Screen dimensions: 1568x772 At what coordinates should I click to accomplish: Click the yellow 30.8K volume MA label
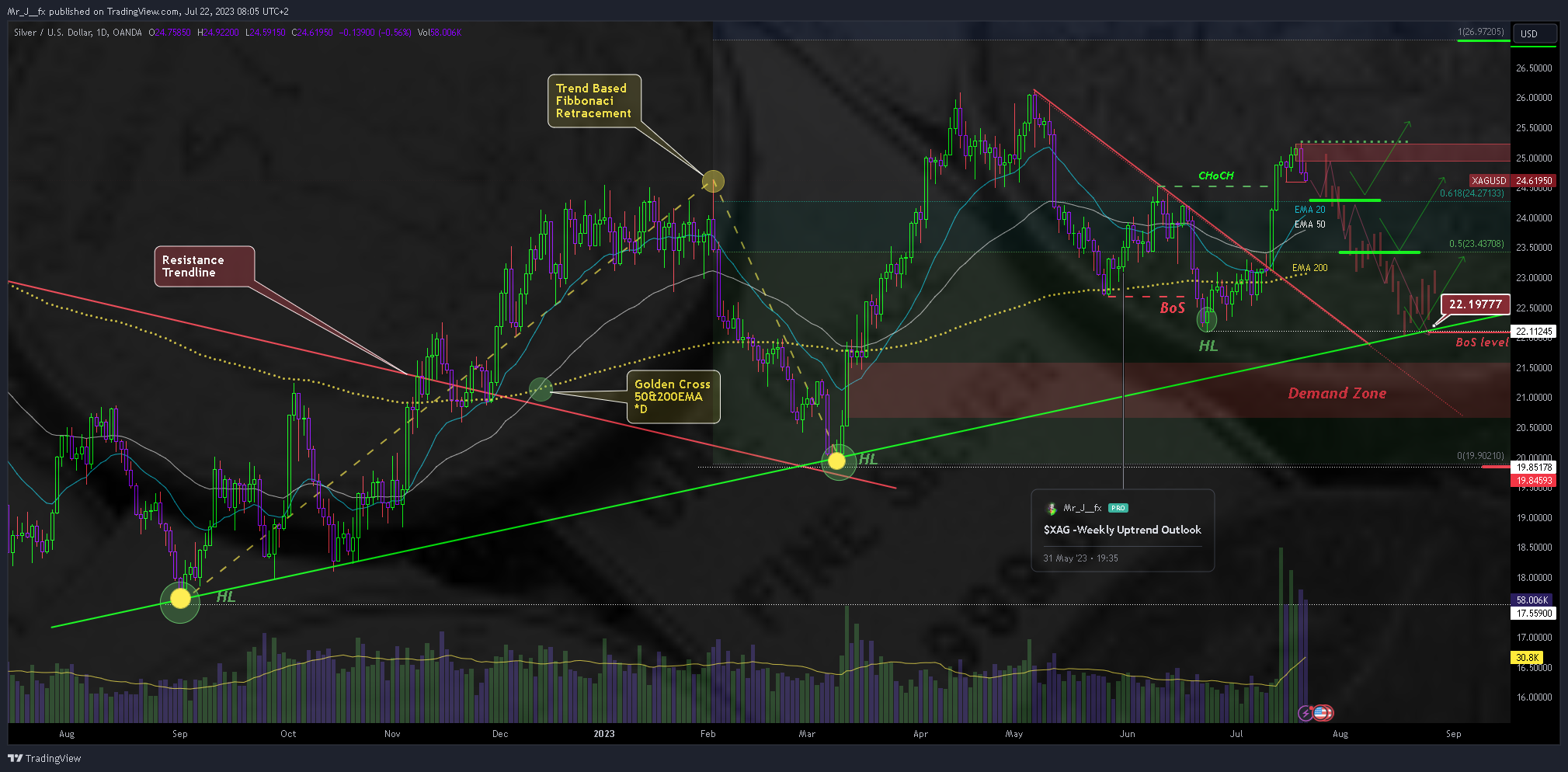[x=1527, y=658]
